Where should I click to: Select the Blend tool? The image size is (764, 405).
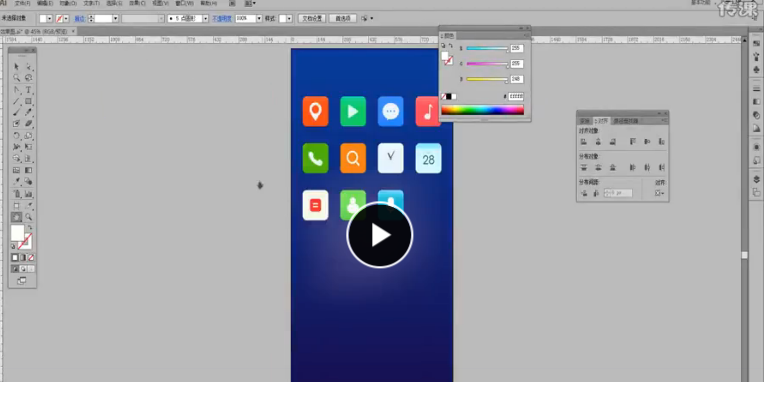coord(29,182)
